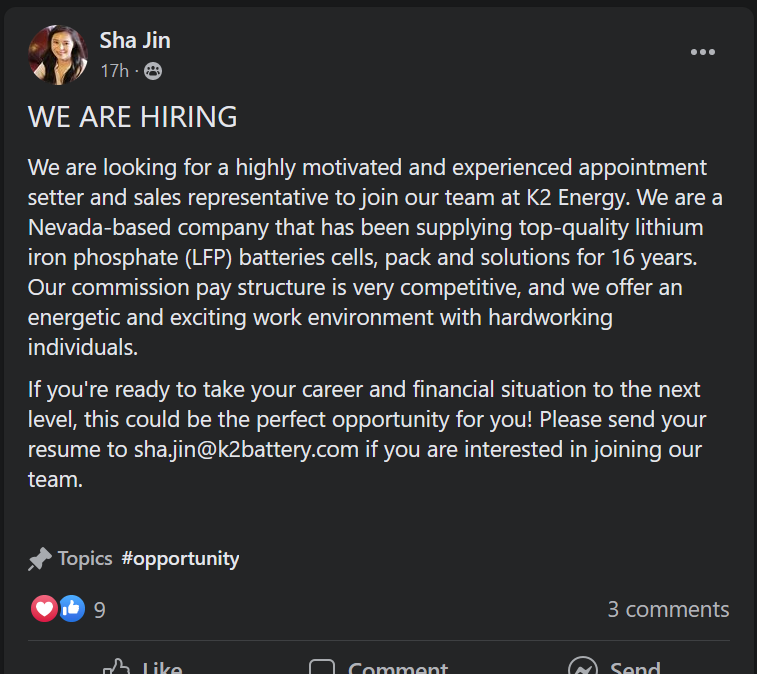
Task: Click the pin icon beside Topics
Action: click(40, 559)
